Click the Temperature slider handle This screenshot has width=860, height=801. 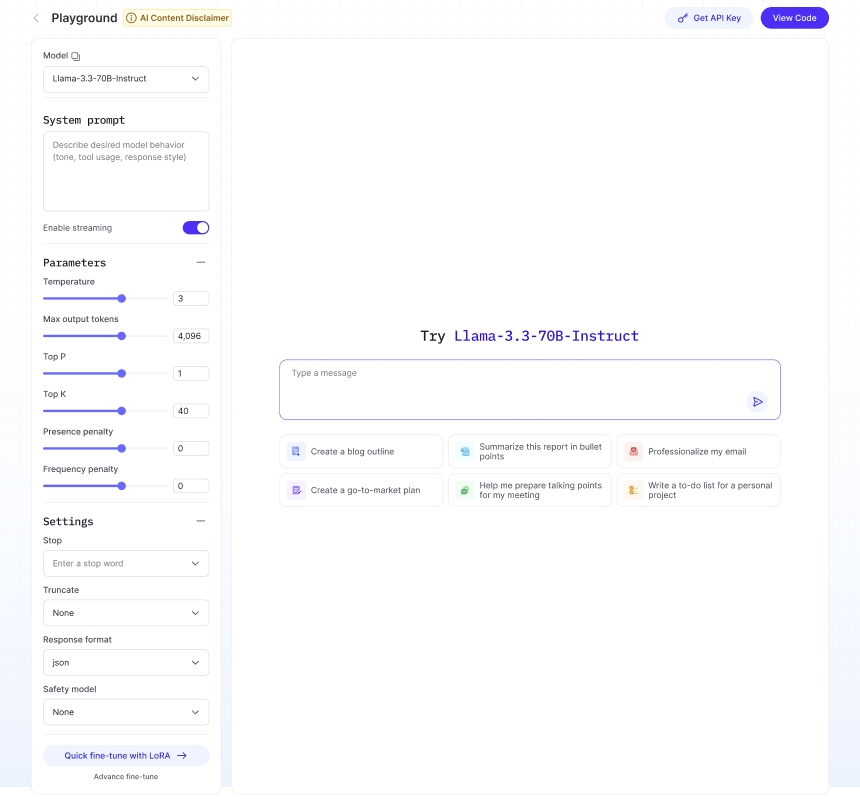coord(122,298)
